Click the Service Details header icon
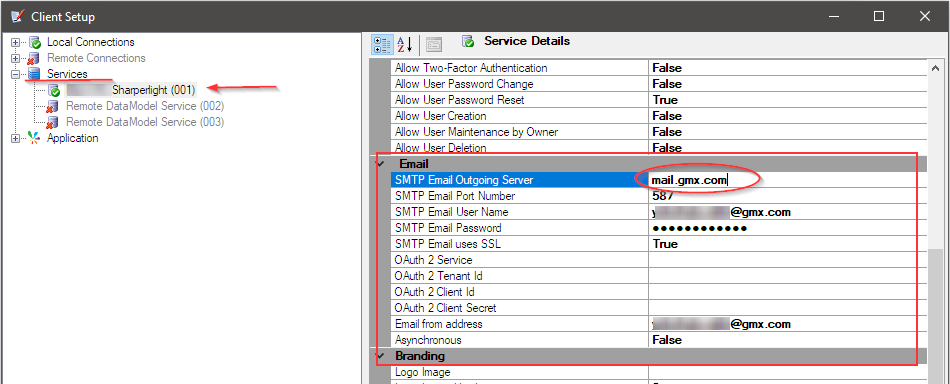Image resolution: width=950 pixels, height=384 pixels. pyautogui.click(x=468, y=42)
